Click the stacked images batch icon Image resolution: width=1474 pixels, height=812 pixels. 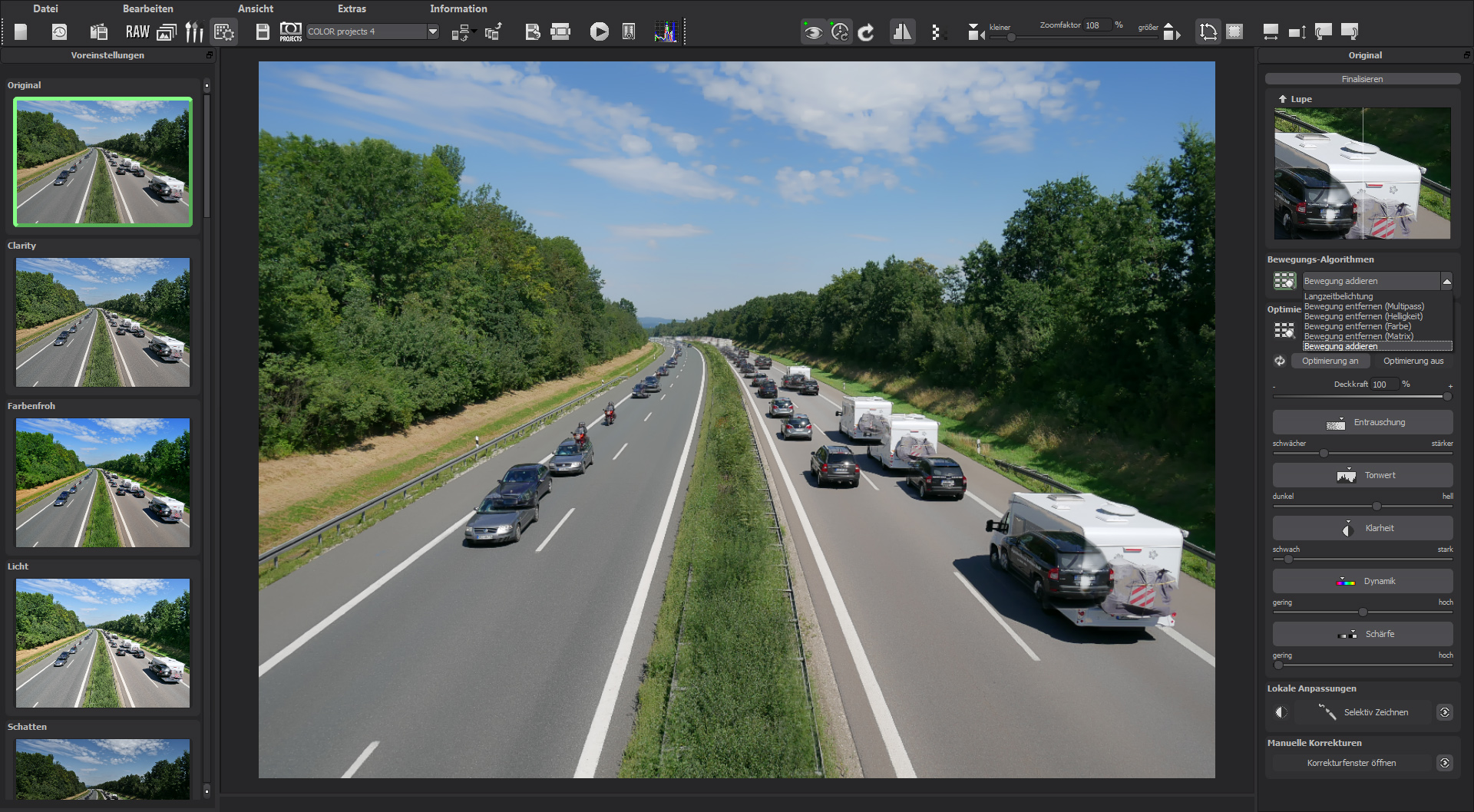[x=167, y=31]
